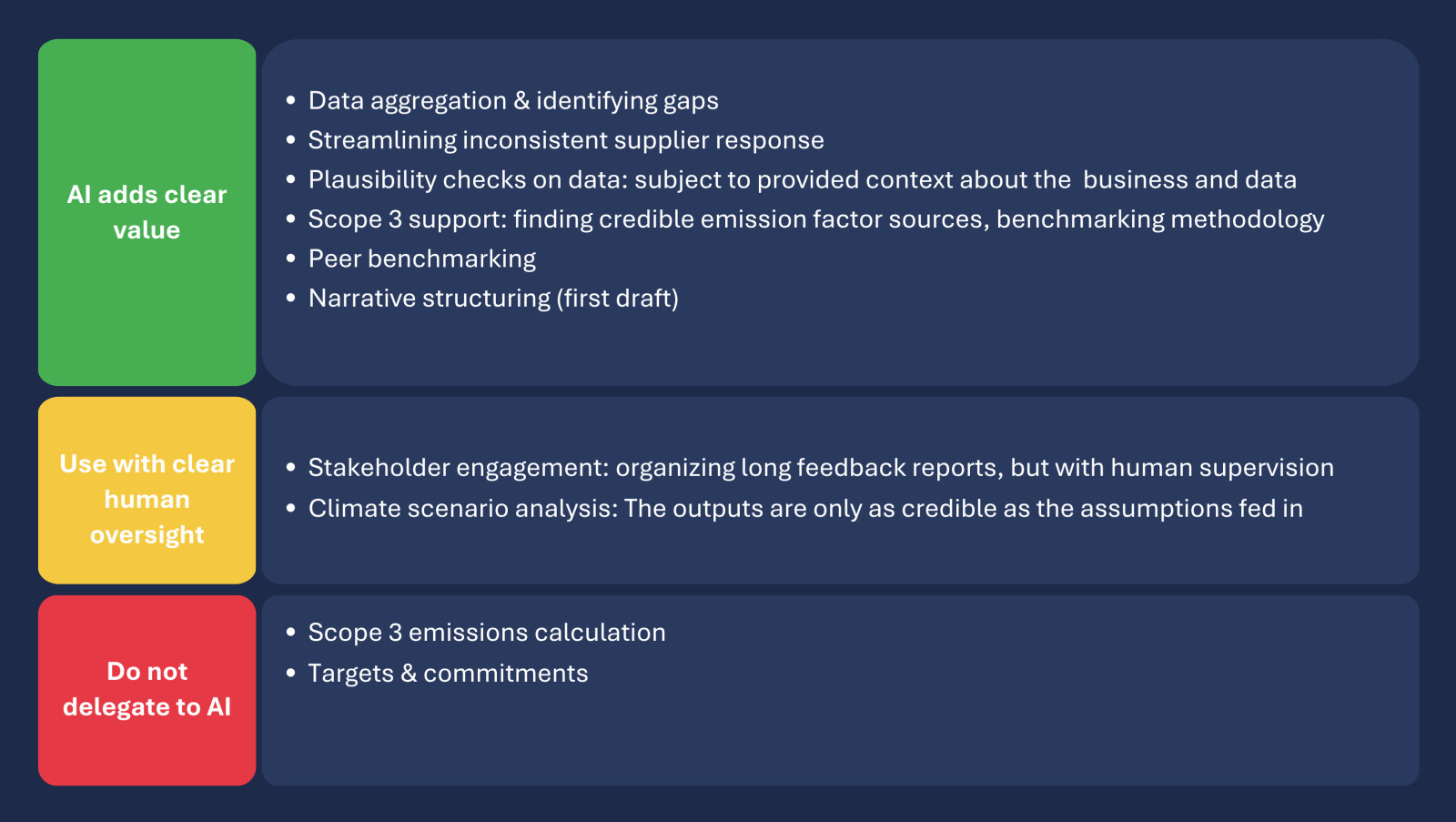The width and height of the screenshot is (1456, 822).
Task: Click the bullet dot before "Peer benchmarking"
Action: point(291,259)
